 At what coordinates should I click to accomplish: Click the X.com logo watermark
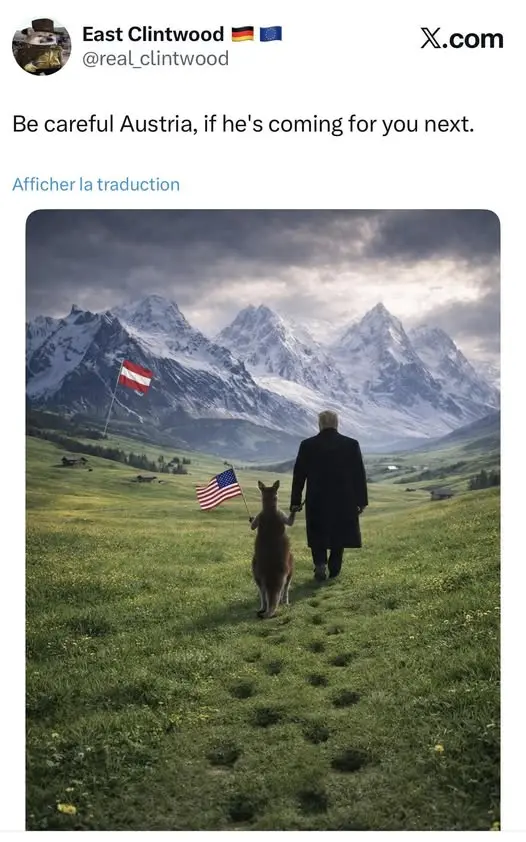click(x=462, y=39)
